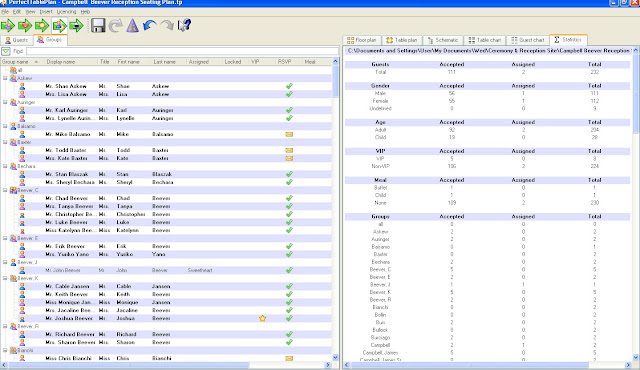Viewport: 640px width, 370px height.
Task: Click the green triangle filter icon beside Find
Action: tap(6, 51)
